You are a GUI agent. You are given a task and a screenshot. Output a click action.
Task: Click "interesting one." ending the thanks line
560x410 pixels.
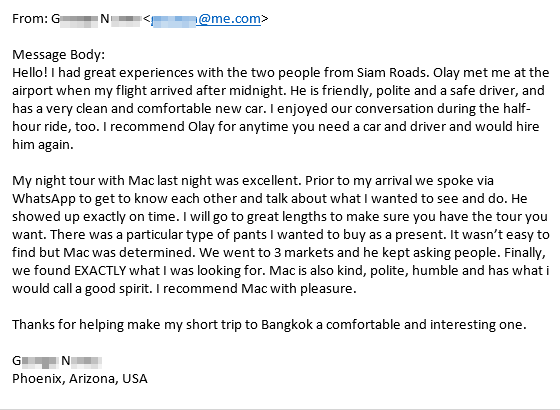point(478,325)
